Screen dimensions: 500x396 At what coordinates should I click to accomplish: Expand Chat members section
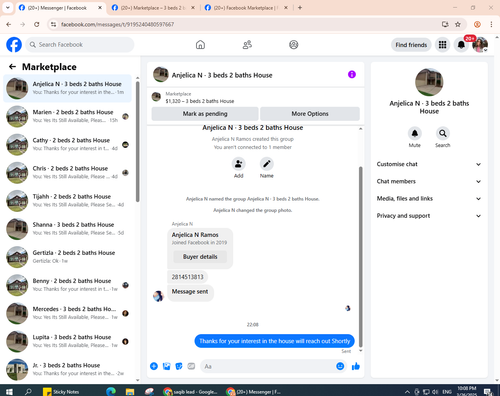click(429, 181)
